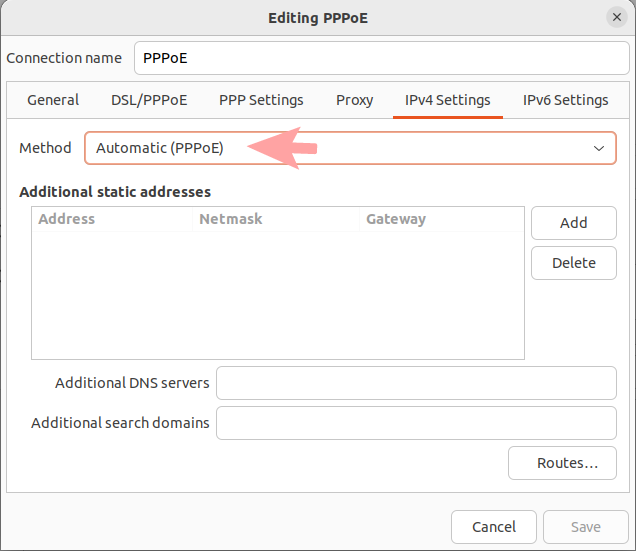This screenshot has height=551, width=636.
Task: Focus the Additional DNS servers field
Action: pyautogui.click(x=416, y=383)
